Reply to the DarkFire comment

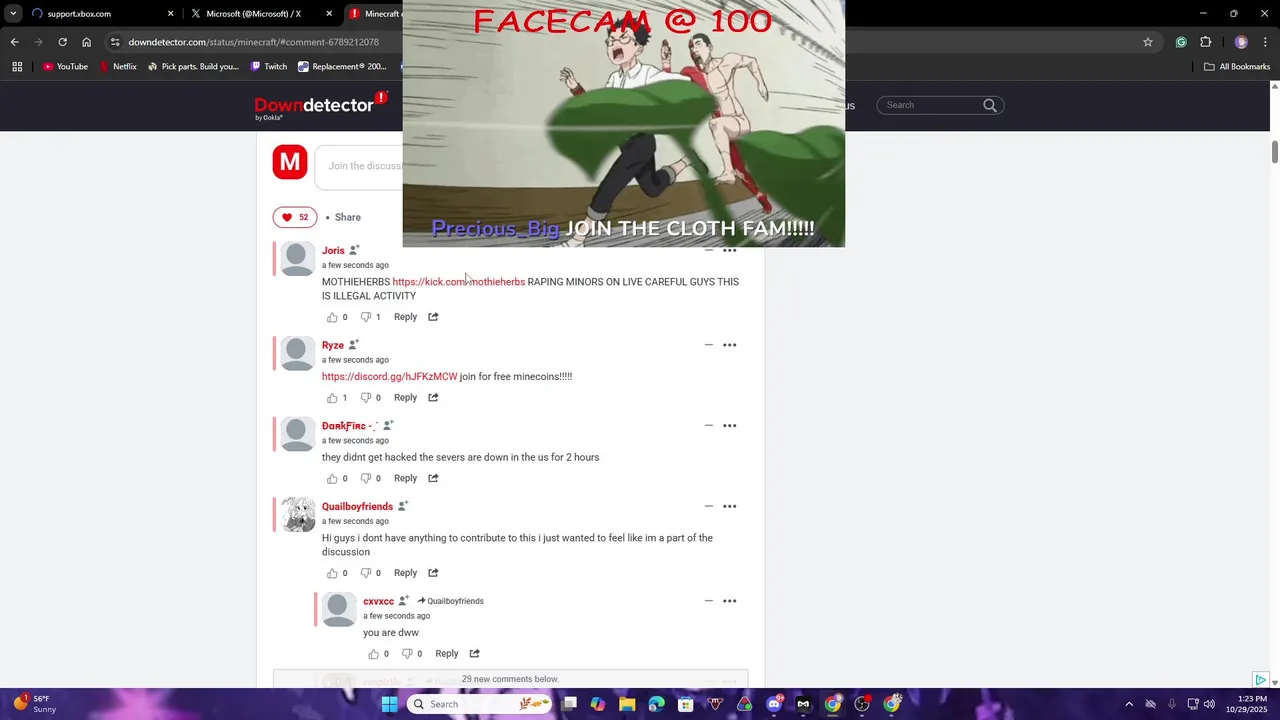(x=405, y=478)
